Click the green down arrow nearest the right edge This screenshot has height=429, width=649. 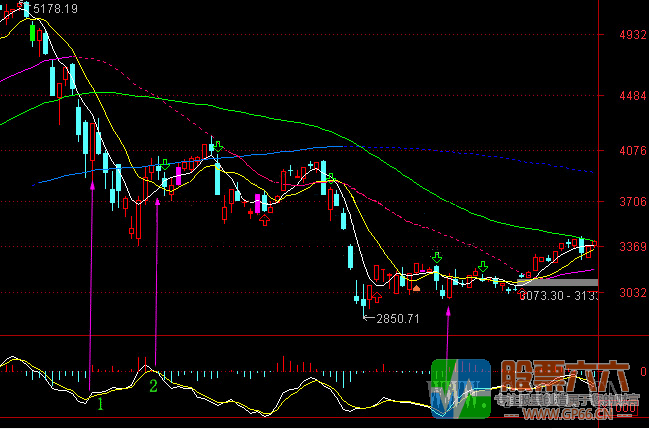[483, 267]
